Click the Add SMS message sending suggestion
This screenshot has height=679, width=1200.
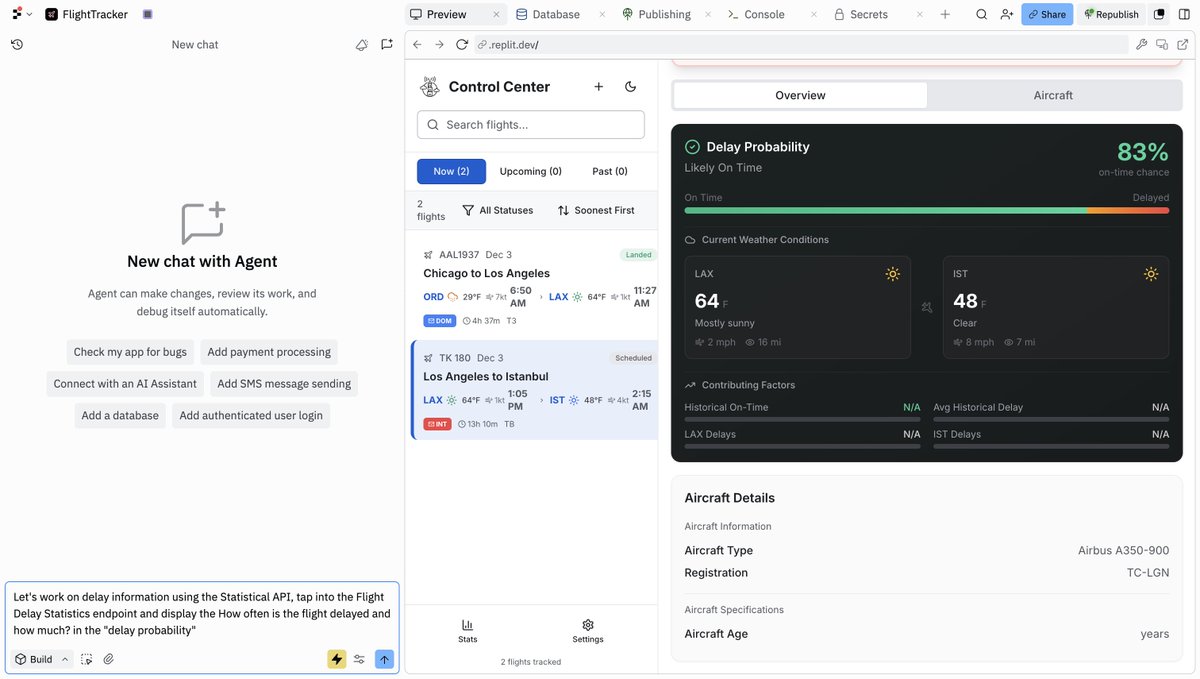coord(284,384)
